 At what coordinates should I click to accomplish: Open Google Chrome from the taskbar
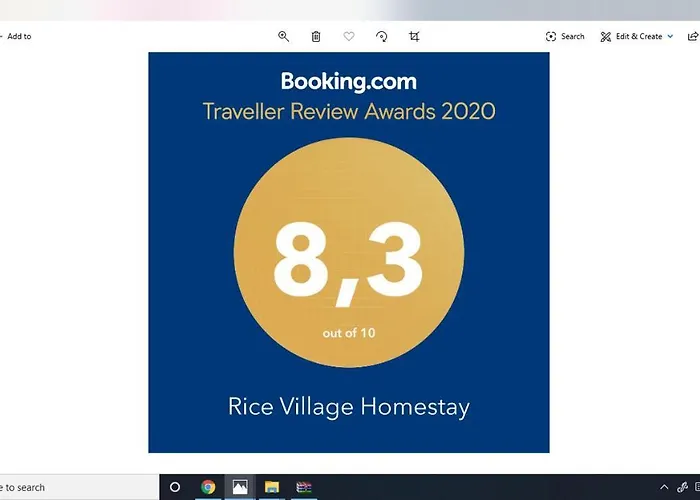coord(208,487)
